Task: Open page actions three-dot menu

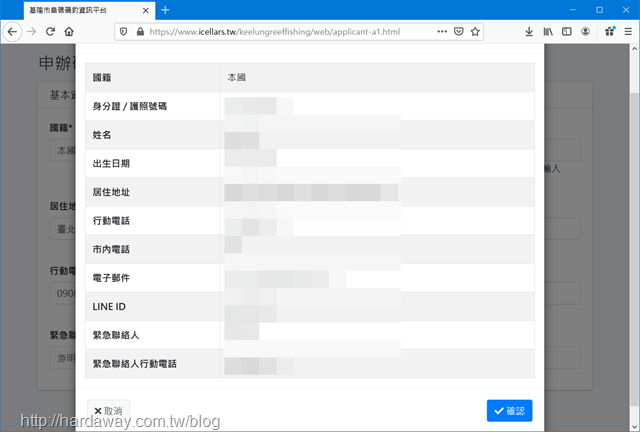Action: pos(442,31)
